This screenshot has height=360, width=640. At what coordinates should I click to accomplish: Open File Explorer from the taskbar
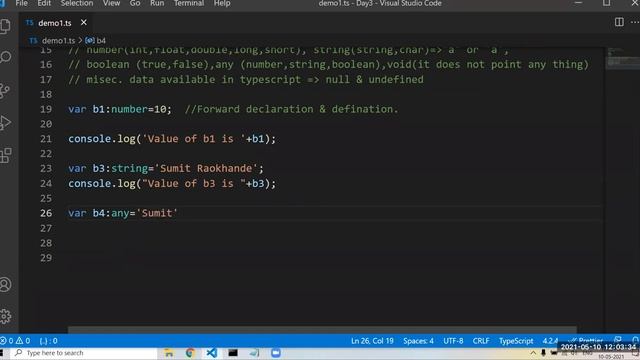click(169, 353)
